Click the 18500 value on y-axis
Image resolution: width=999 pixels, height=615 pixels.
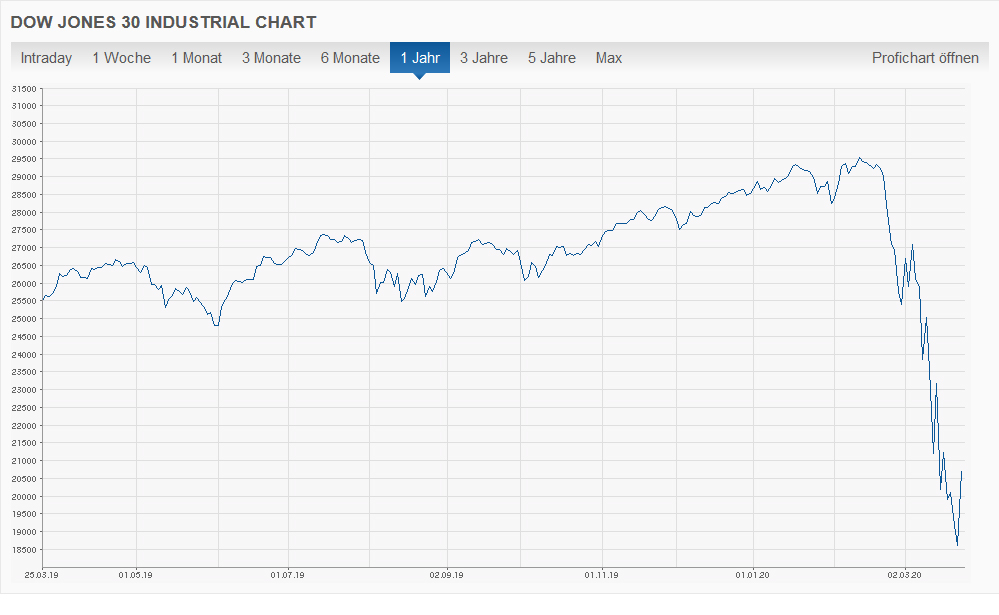point(23,550)
